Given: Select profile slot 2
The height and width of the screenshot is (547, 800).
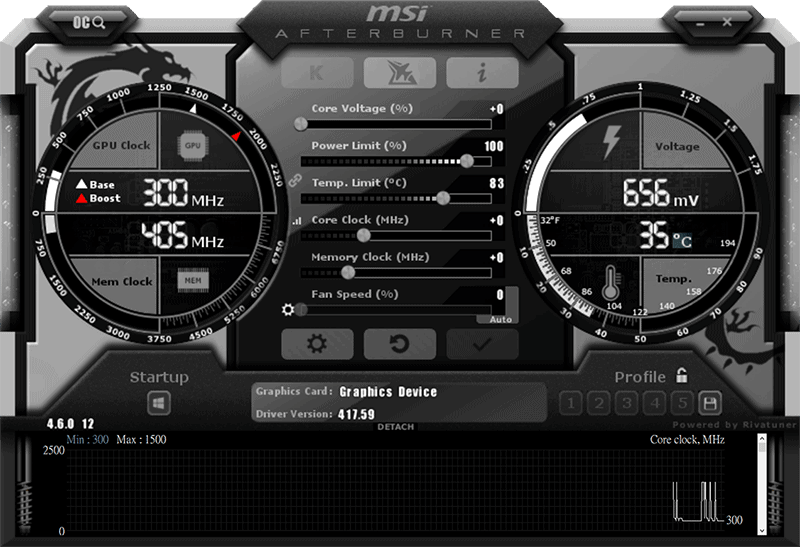Looking at the screenshot, I should (599, 404).
